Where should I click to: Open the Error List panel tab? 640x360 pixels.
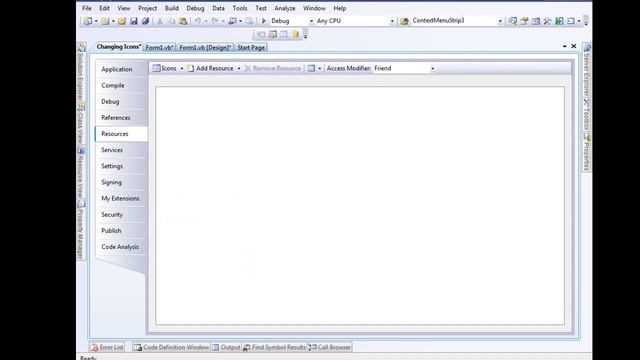[107, 347]
